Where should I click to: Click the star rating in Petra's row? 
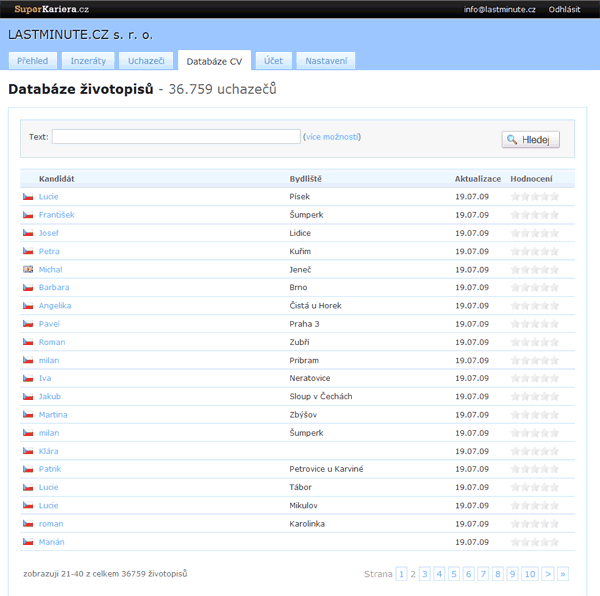coord(535,251)
